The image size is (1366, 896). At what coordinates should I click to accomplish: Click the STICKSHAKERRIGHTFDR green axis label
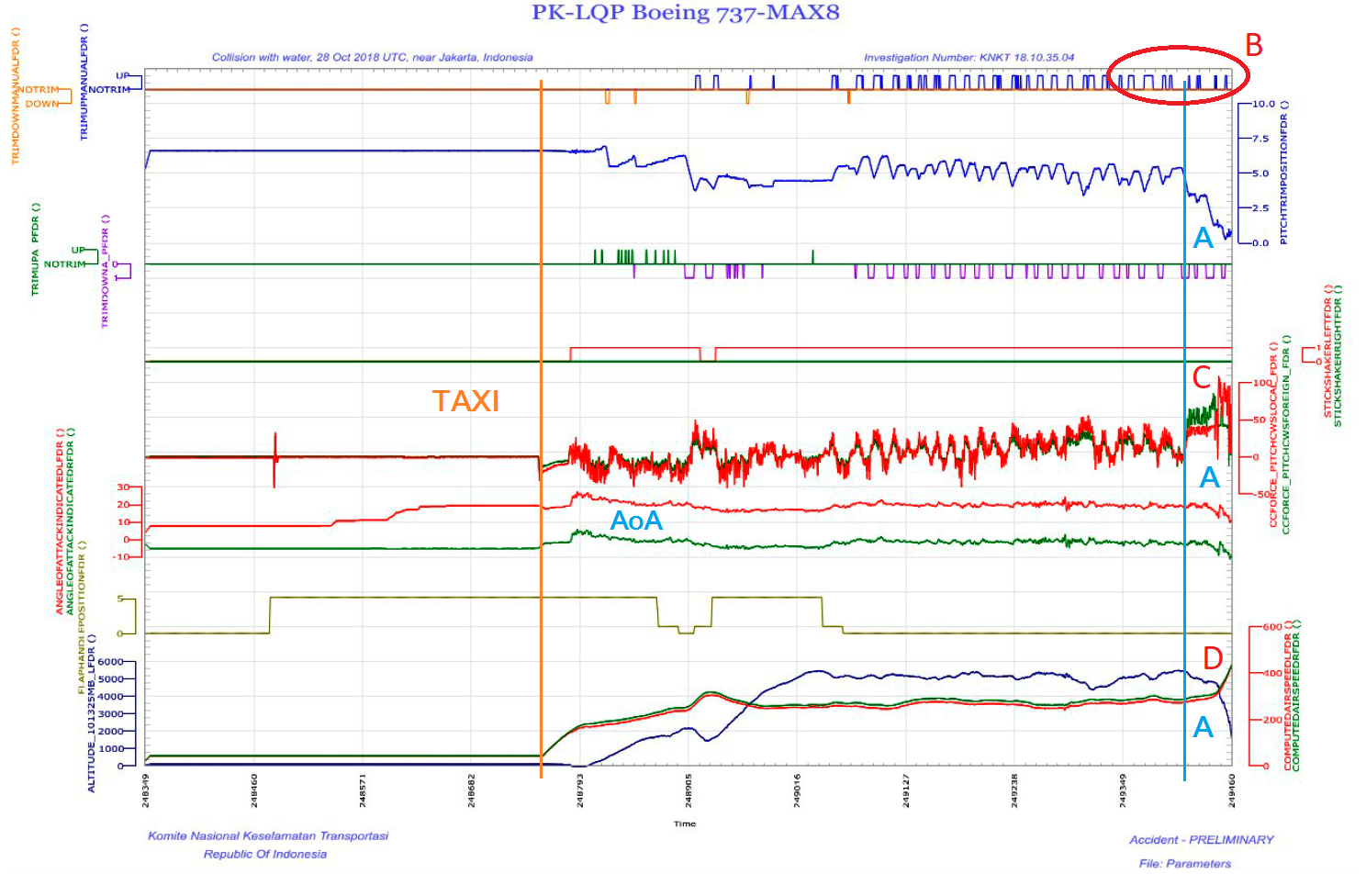pos(1338,355)
